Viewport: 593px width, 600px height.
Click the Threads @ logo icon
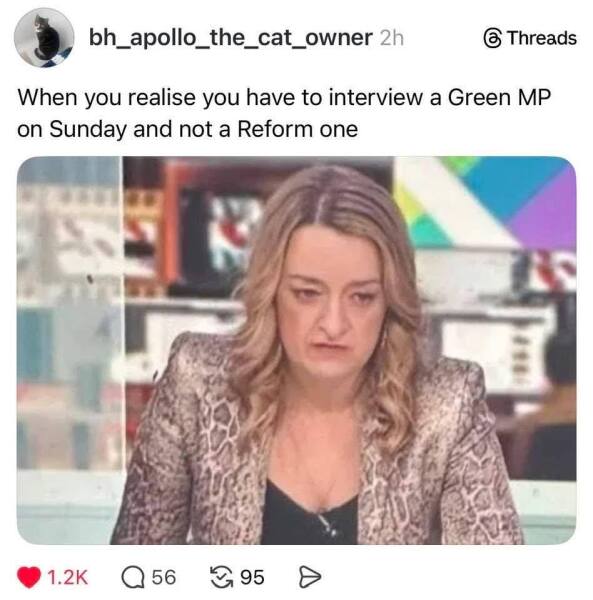[x=493, y=38]
